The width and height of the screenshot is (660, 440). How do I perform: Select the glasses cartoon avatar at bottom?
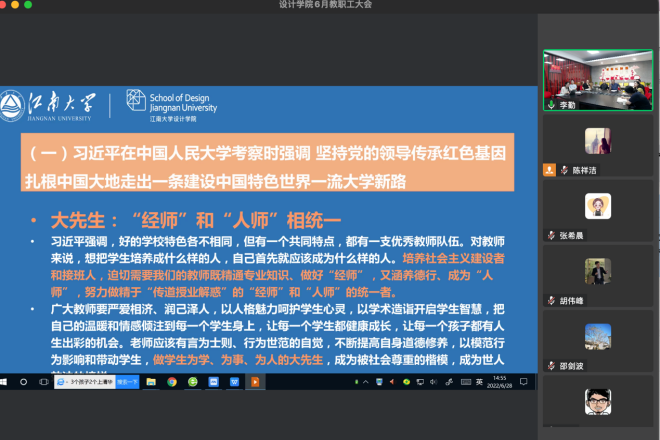click(x=597, y=401)
